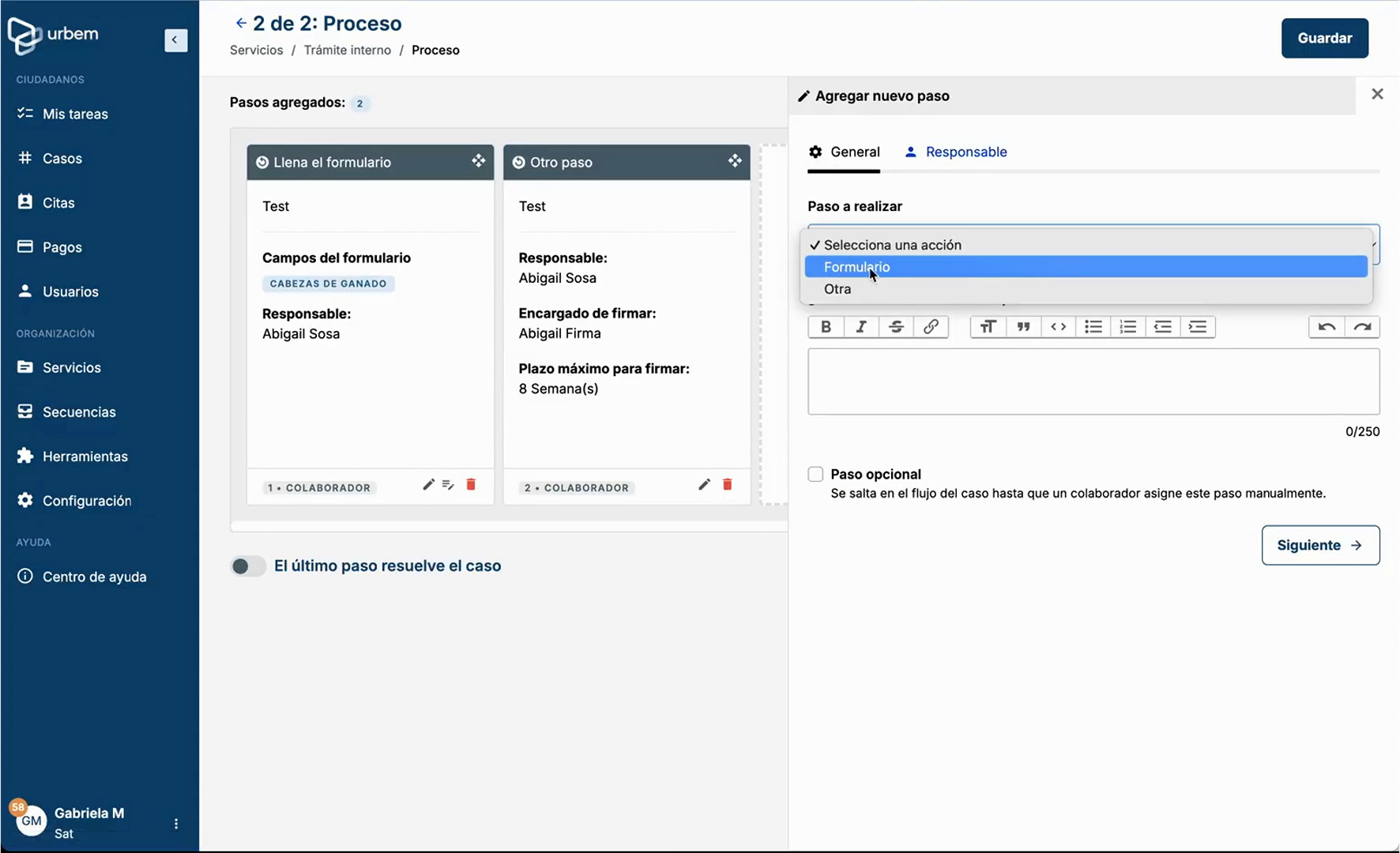Insert a link in the description

[x=931, y=327]
